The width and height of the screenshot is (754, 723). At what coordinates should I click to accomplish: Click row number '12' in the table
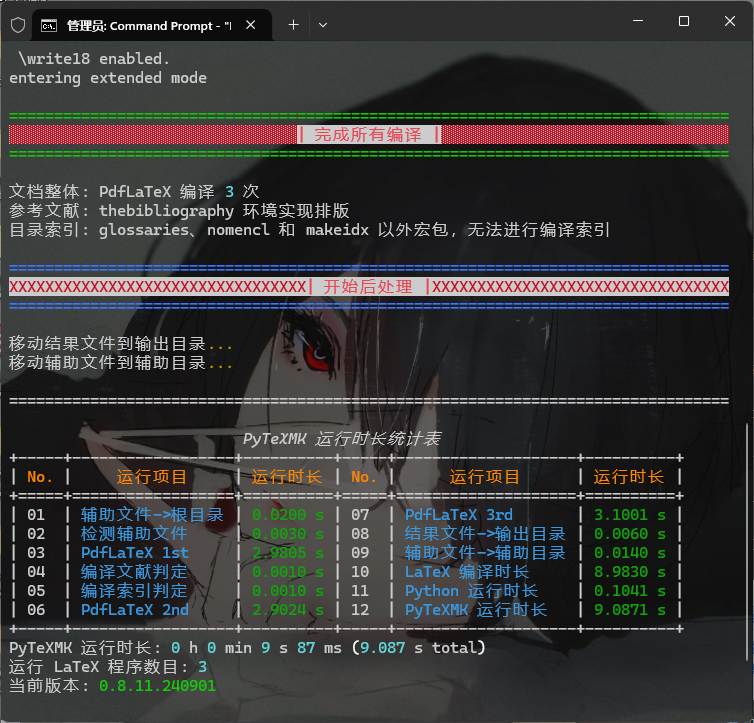click(360, 610)
